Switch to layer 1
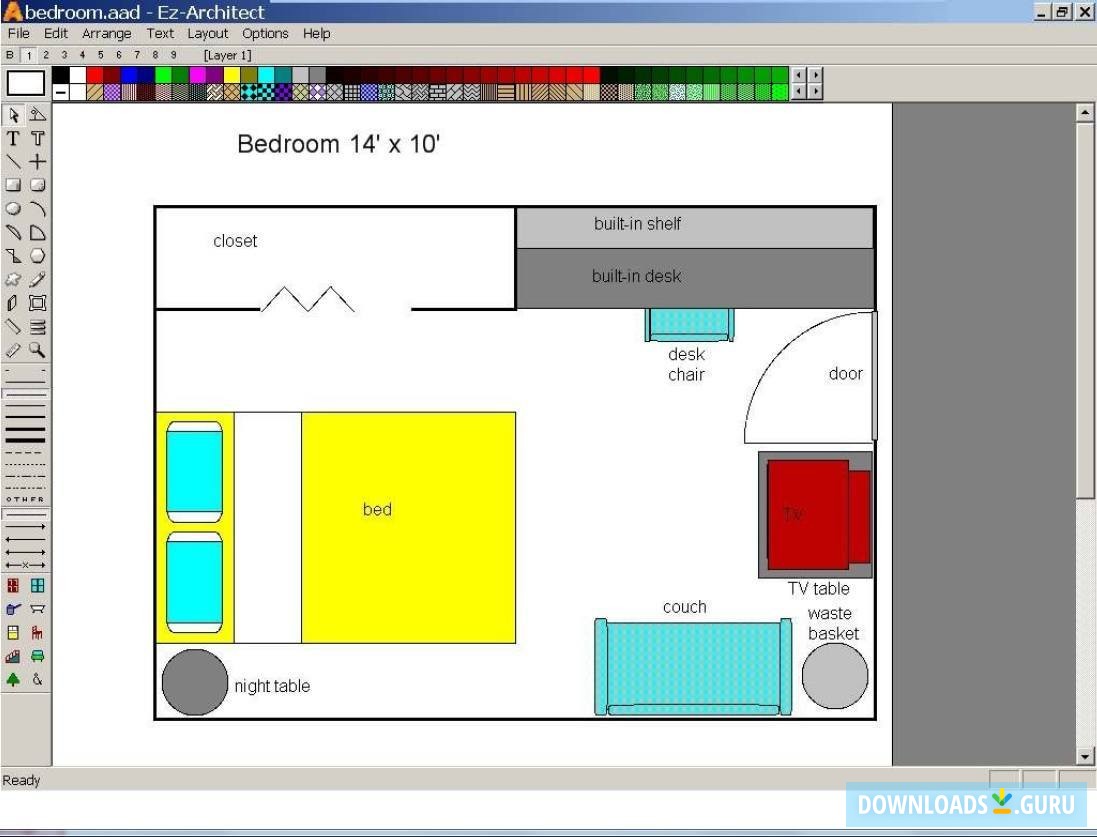 point(29,55)
